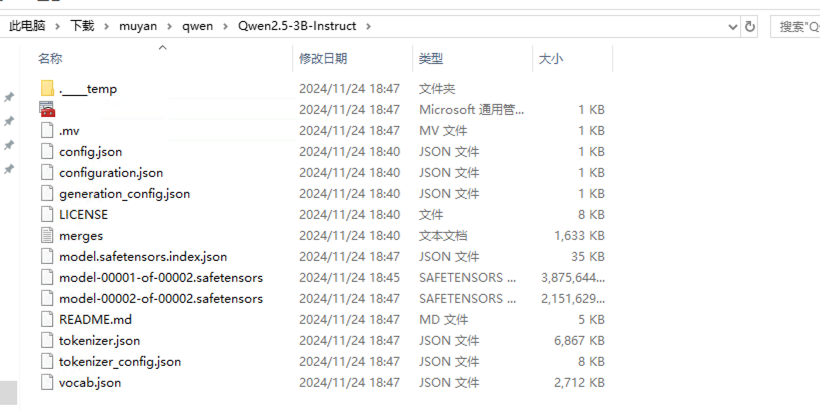This screenshot has height=411, width=820.
Task: Click the LICENSE file icon
Action: click(x=47, y=215)
